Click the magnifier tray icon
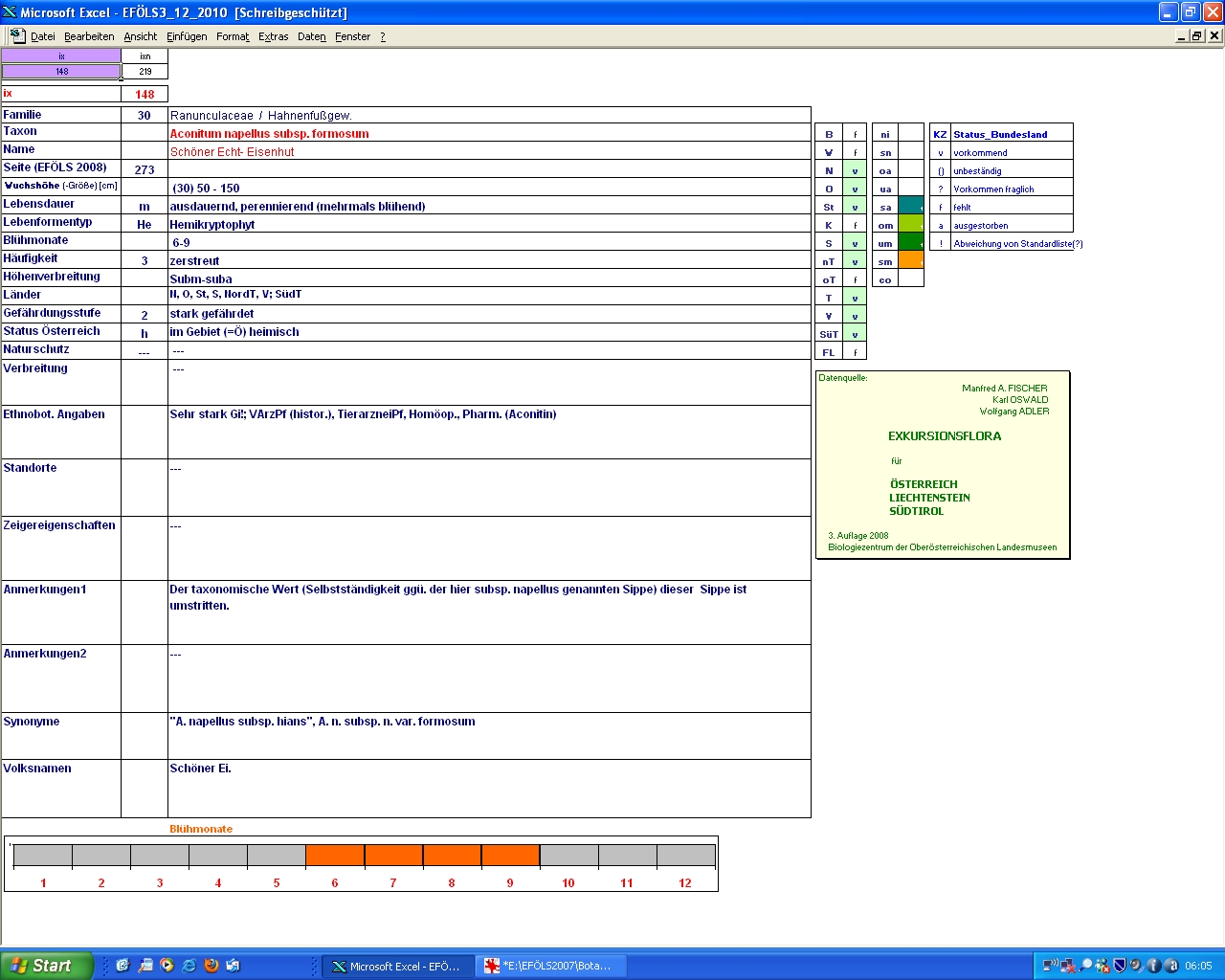Image resolution: width=1225 pixels, height=980 pixels. click(x=1085, y=966)
